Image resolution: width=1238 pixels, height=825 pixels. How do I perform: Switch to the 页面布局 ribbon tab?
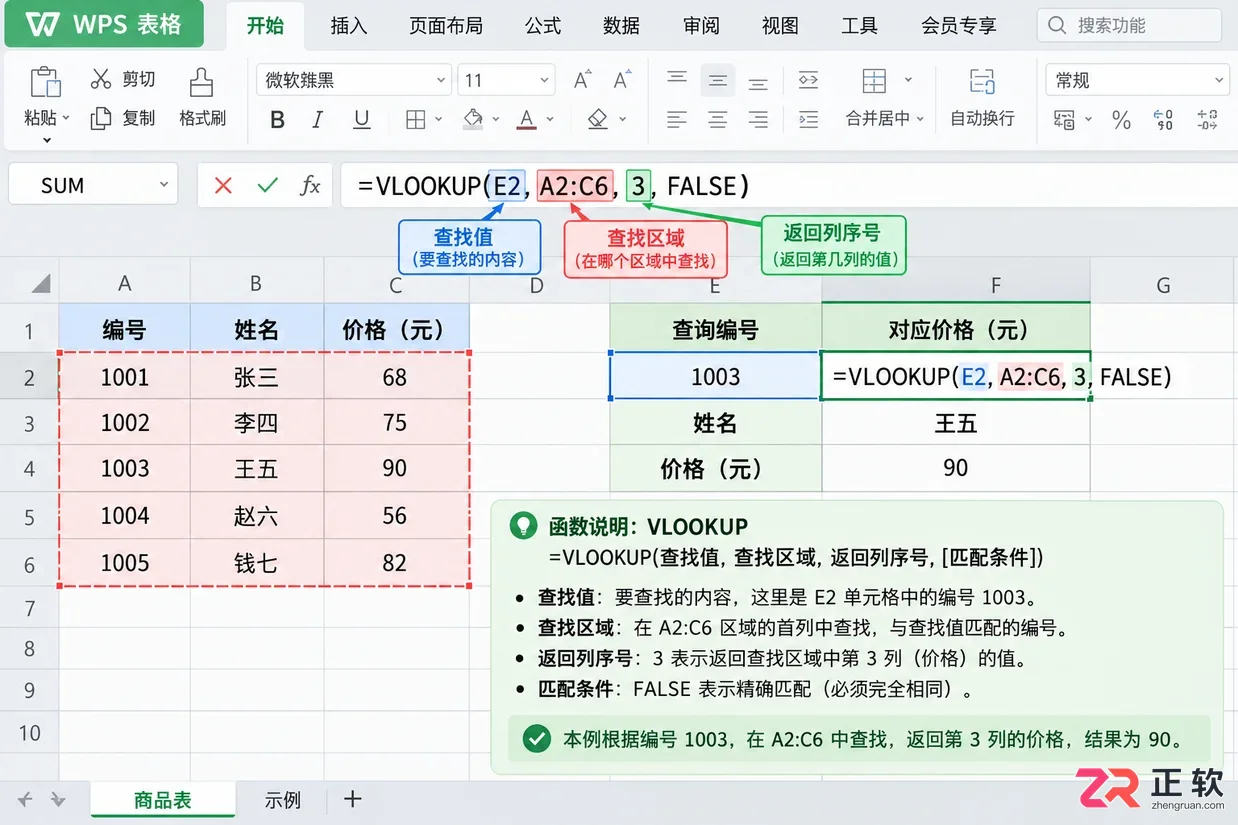click(446, 26)
